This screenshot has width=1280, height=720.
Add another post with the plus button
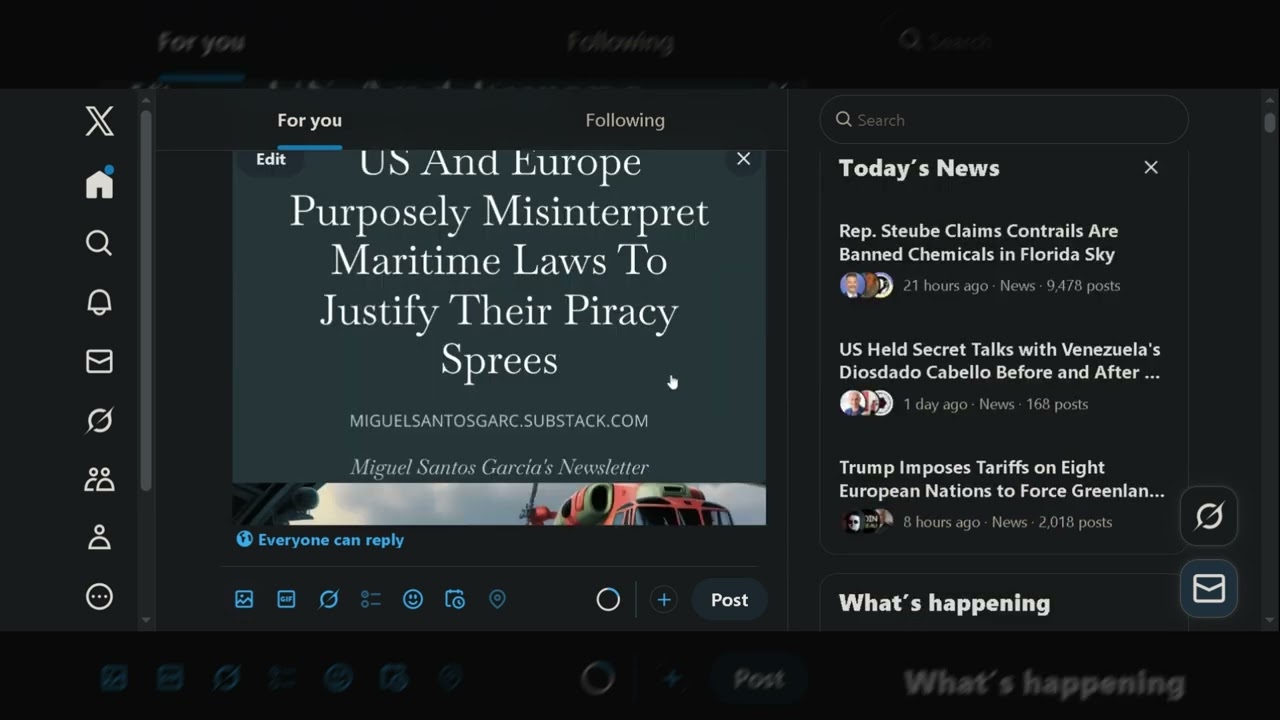[663, 600]
